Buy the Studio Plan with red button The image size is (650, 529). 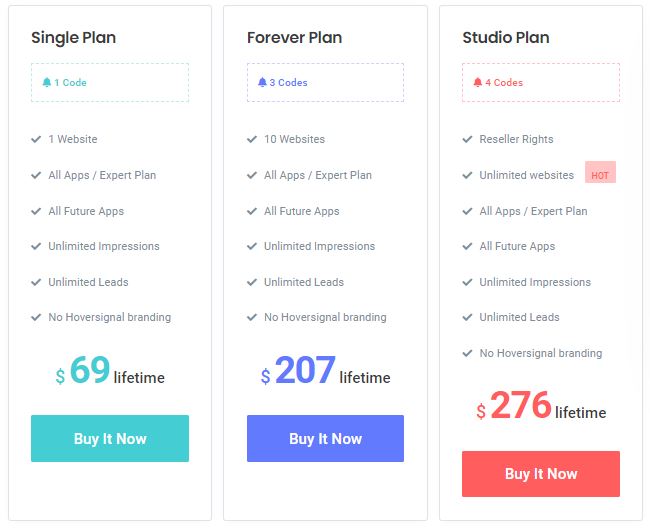pyautogui.click(x=541, y=473)
